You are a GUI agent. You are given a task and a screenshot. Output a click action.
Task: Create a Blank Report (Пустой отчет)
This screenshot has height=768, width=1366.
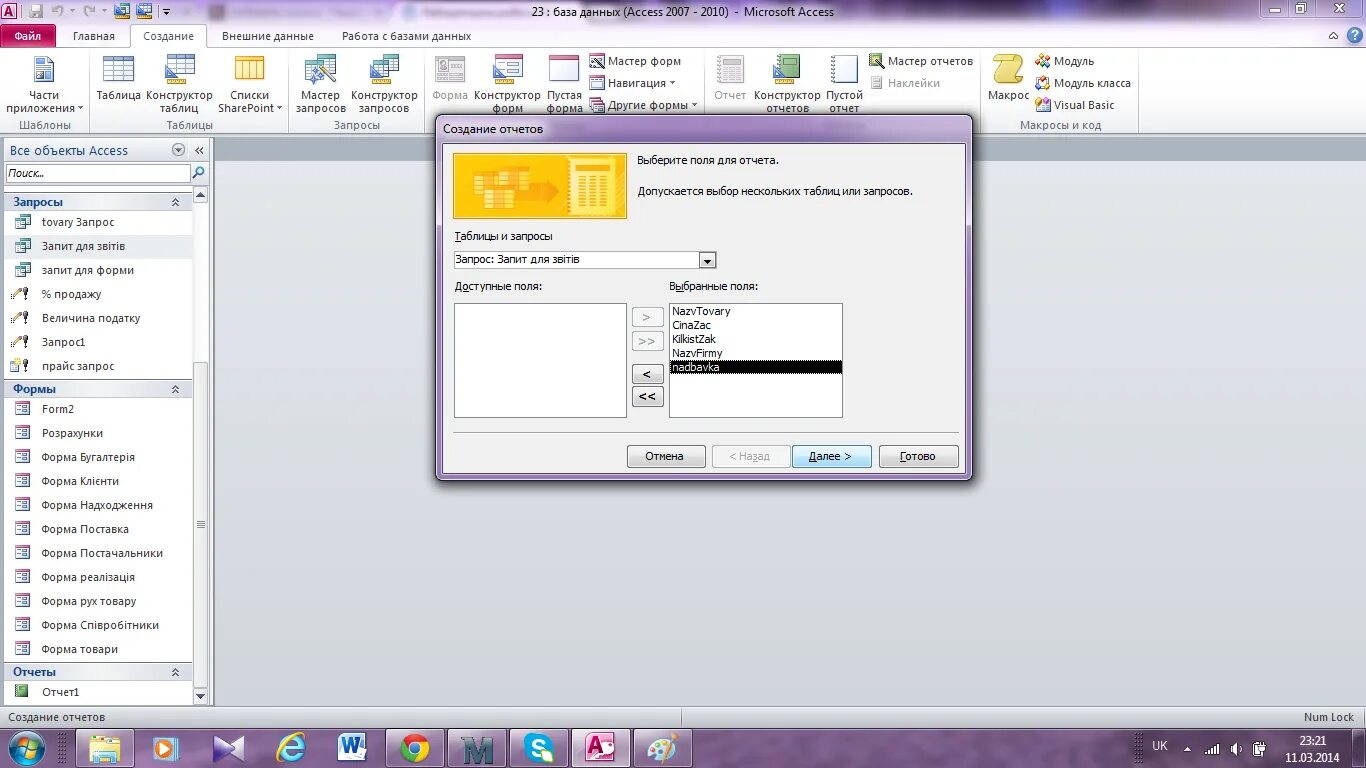coord(844,85)
